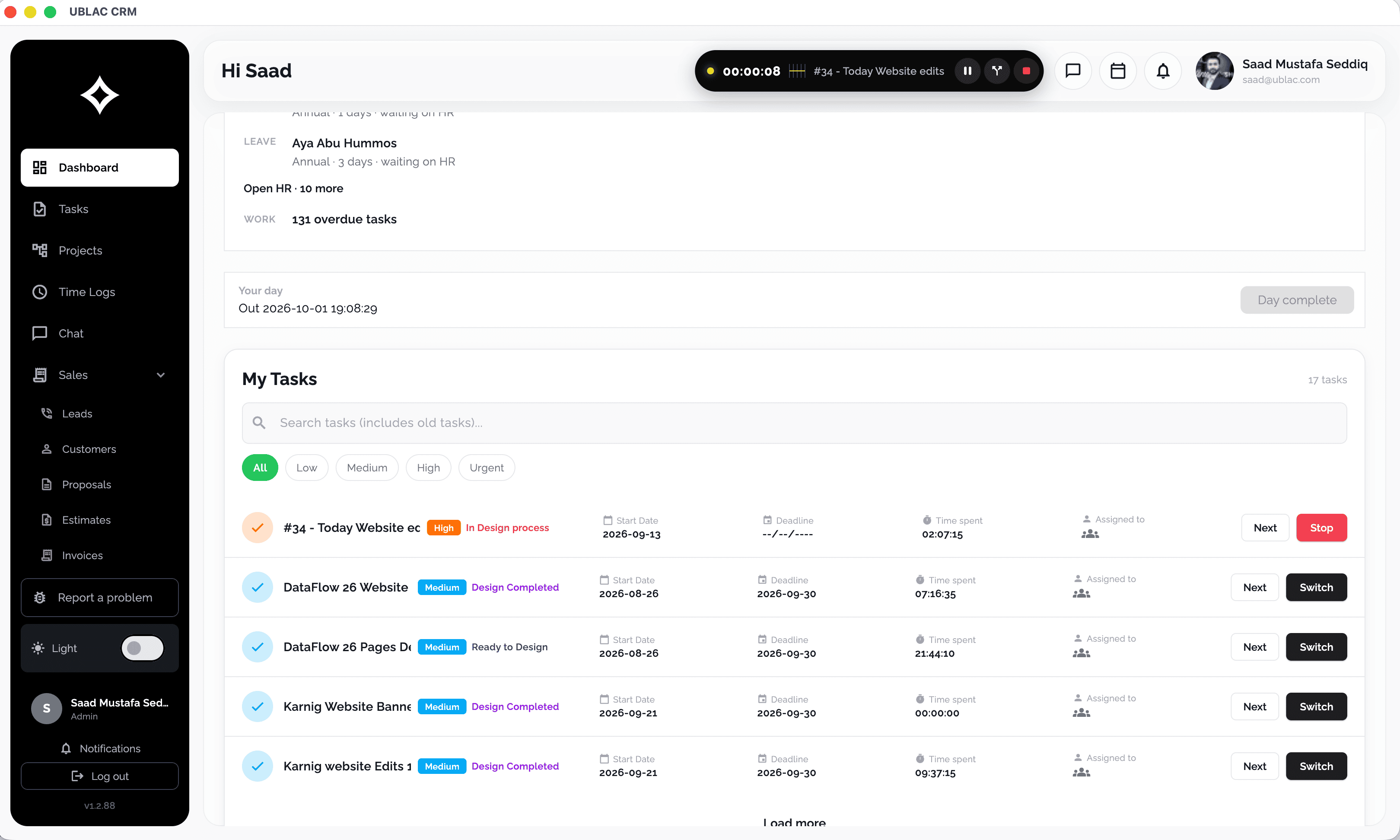
Task: Click the Log out button
Action: (x=99, y=776)
